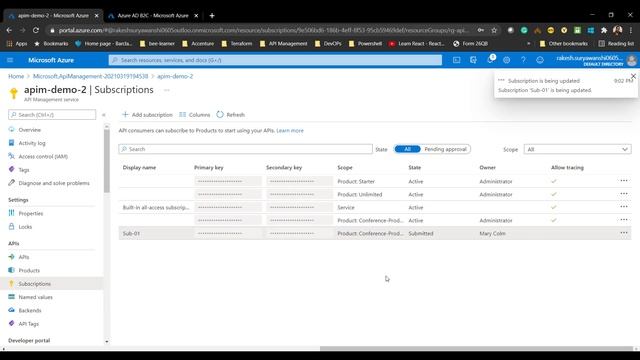
Task: Go back in the browser
Action: tap(9, 30)
